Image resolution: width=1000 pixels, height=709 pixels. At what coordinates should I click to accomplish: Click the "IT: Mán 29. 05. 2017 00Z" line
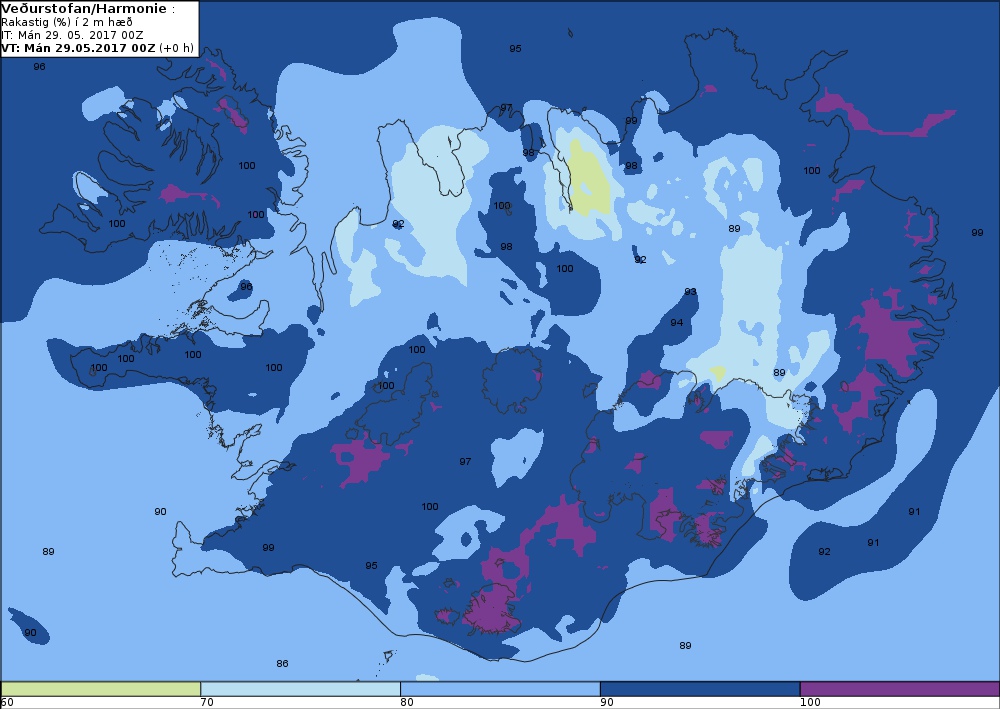(x=72, y=35)
